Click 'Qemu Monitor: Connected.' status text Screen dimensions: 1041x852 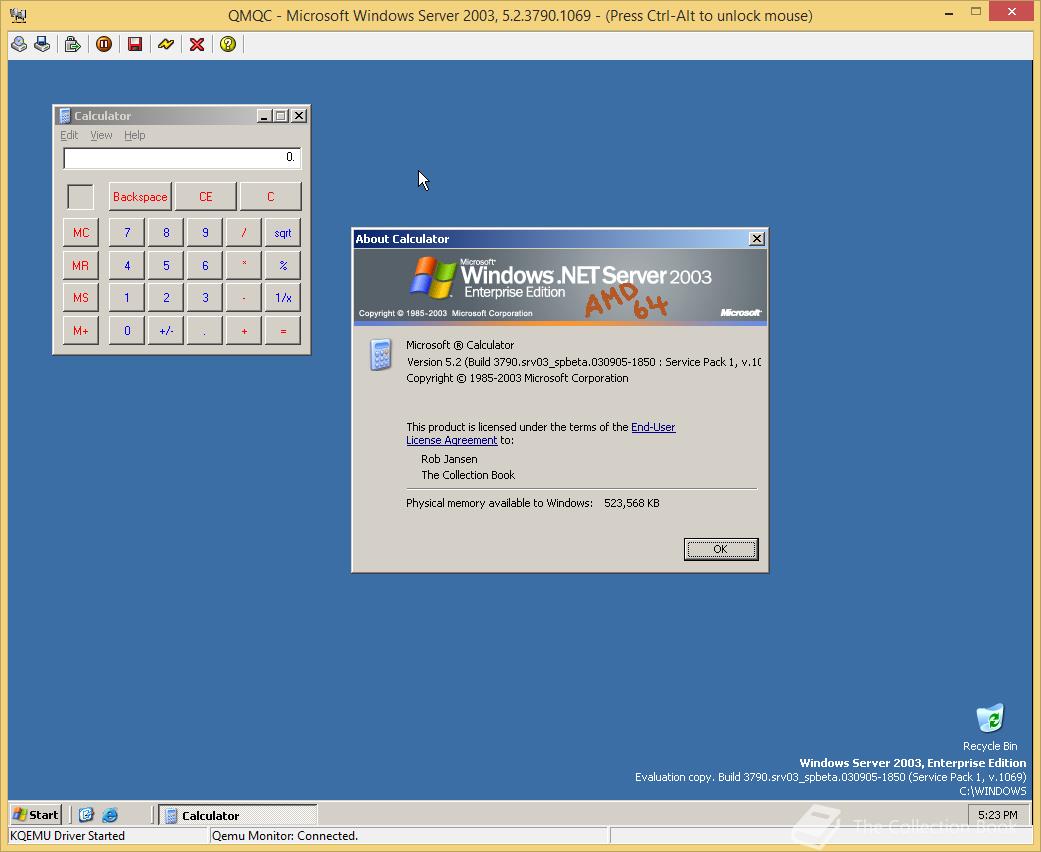pos(285,835)
